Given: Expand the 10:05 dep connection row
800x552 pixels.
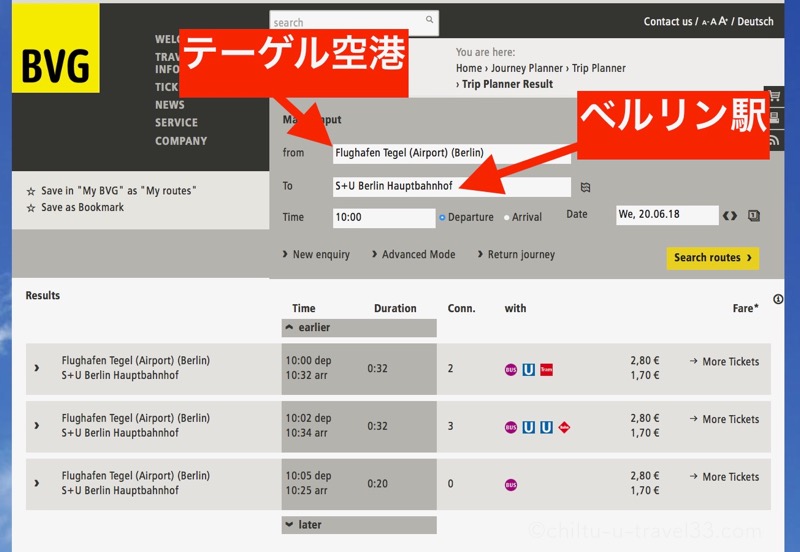Looking at the screenshot, I should point(37,483).
